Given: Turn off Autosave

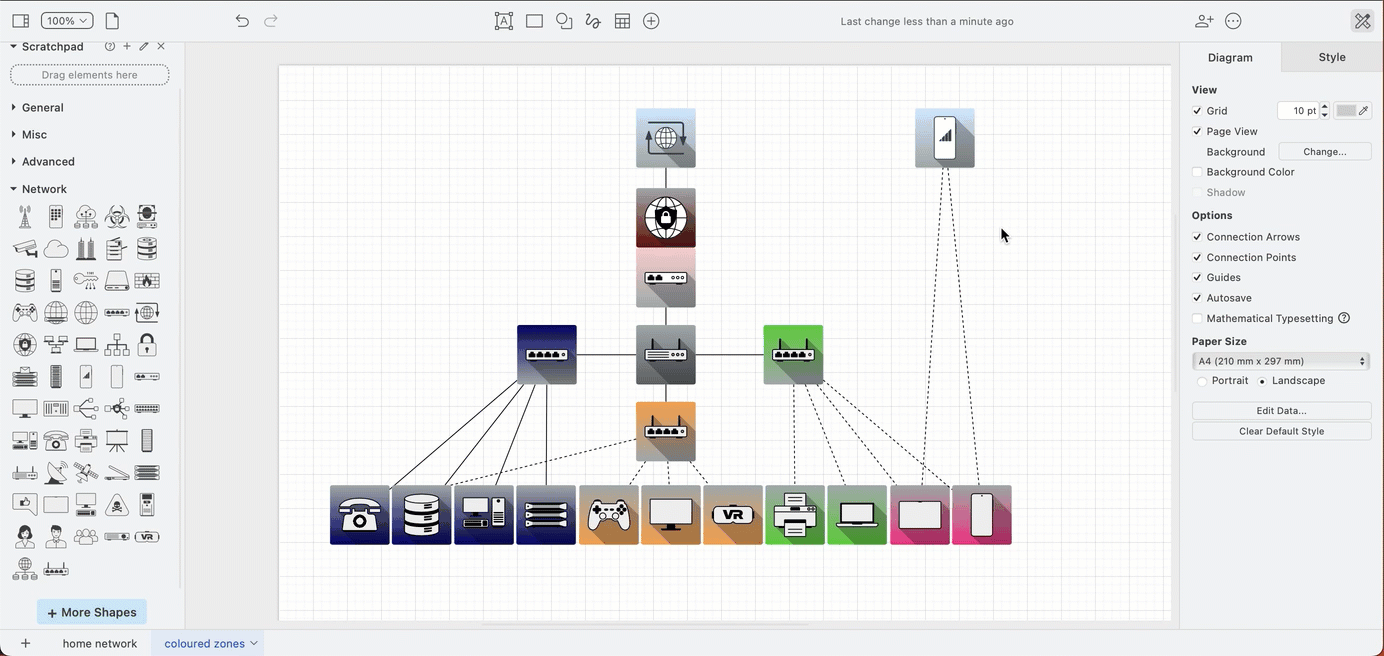Looking at the screenshot, I should pos(1197,297).
